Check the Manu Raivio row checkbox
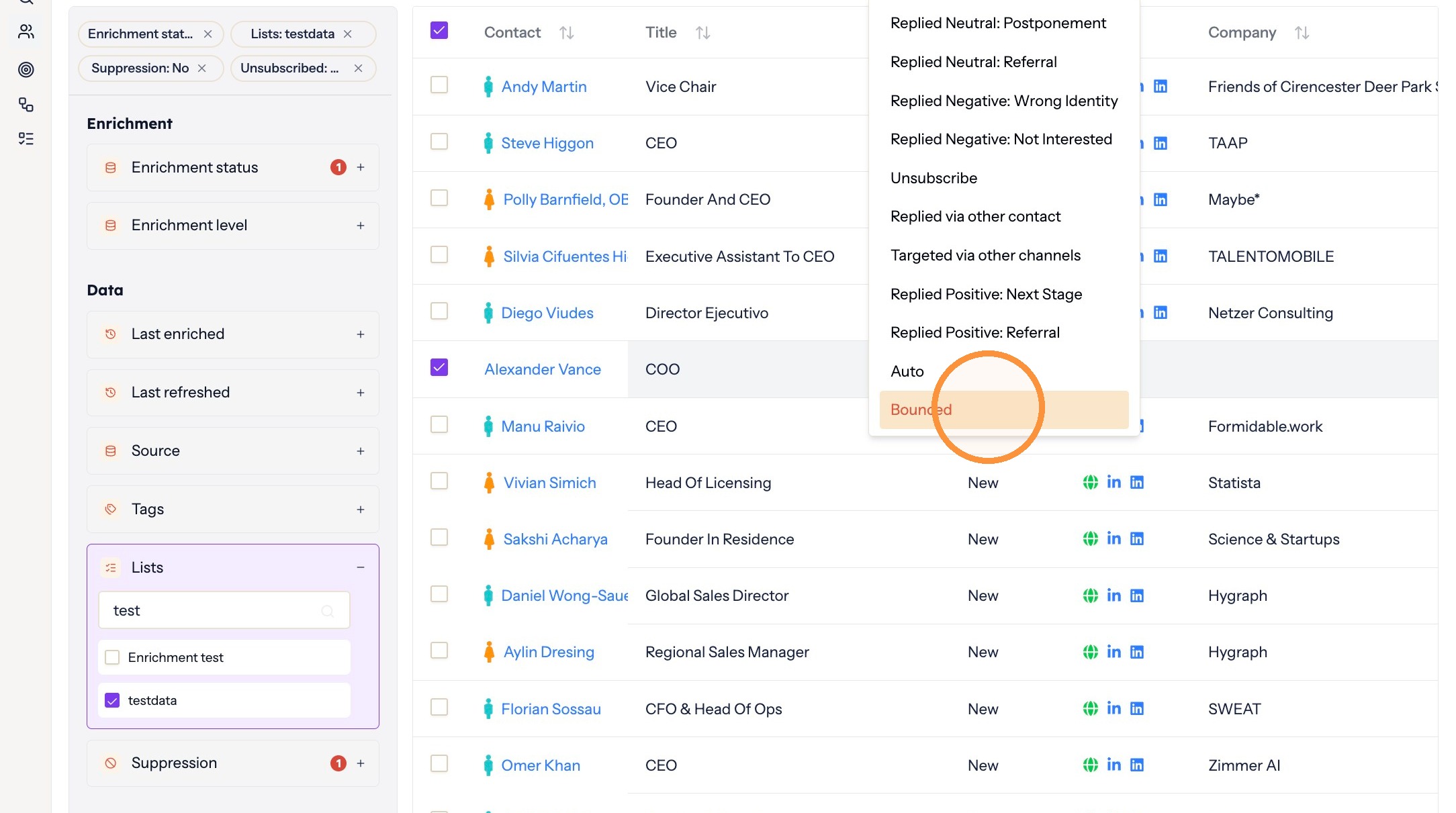 click(x=439, y=424)
